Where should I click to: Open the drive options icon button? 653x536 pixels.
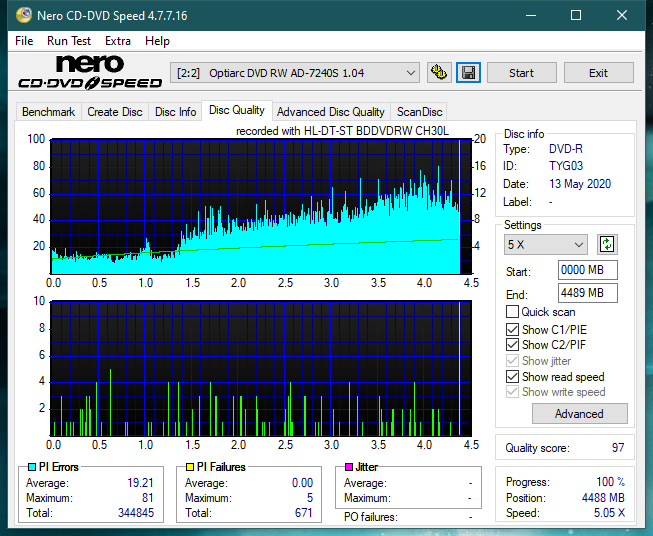coord(439,73)
